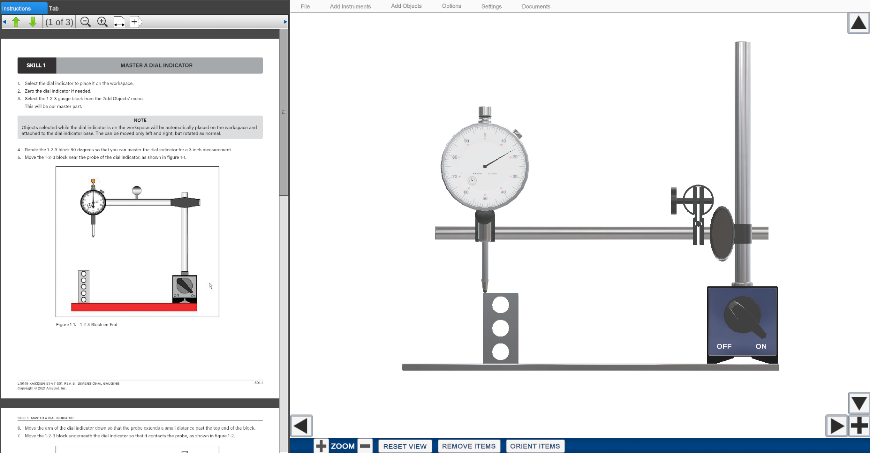This screenshot has height=453, width=870.
Task: Zoom out the instructions document
Action: tap(85, 21)
